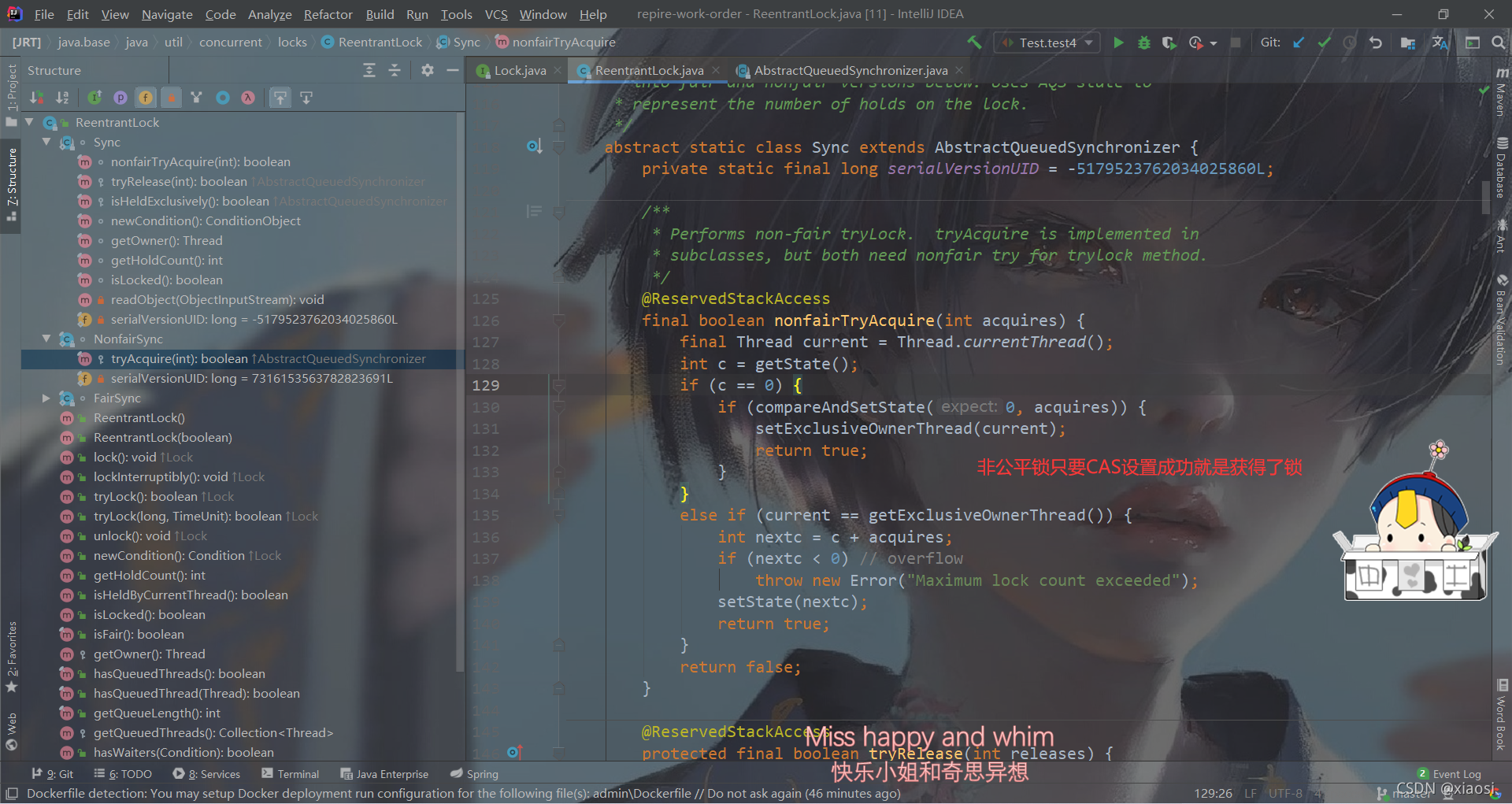Click the concurrent breadcrumb in navigation bar

(230, 43)
